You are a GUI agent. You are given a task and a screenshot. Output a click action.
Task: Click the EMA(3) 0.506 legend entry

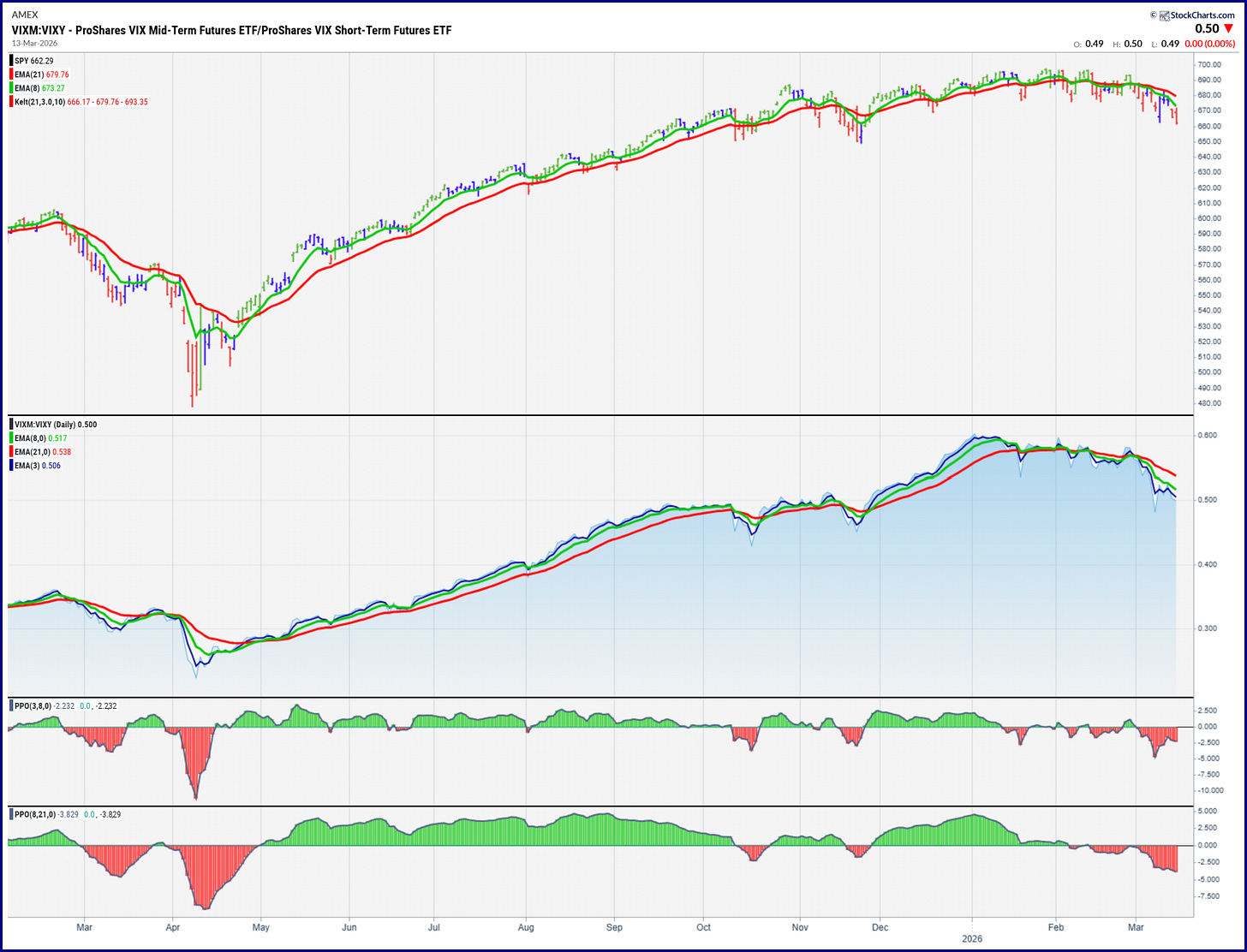tap(38, 466)
